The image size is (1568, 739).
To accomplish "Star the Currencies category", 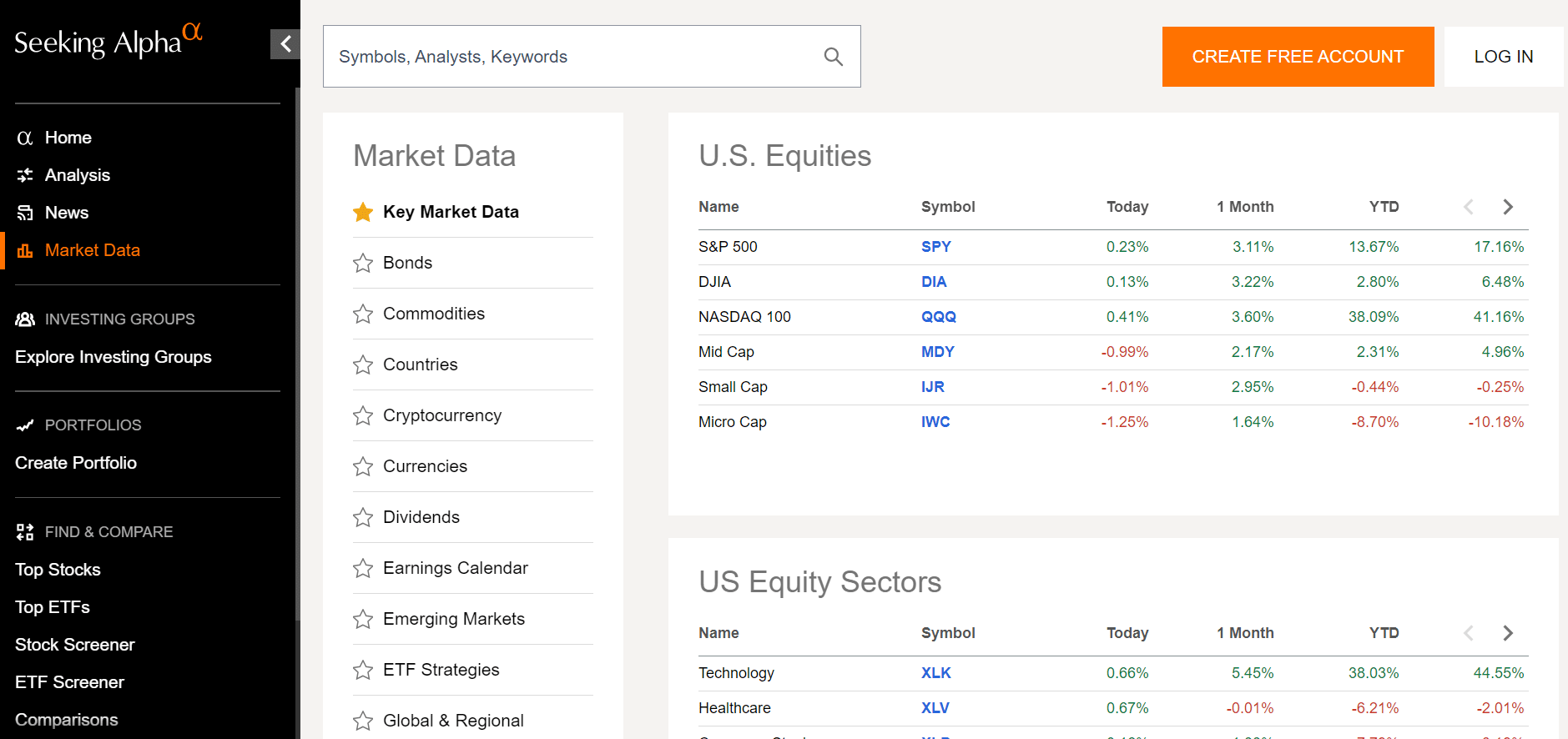I will click(363, 466).
